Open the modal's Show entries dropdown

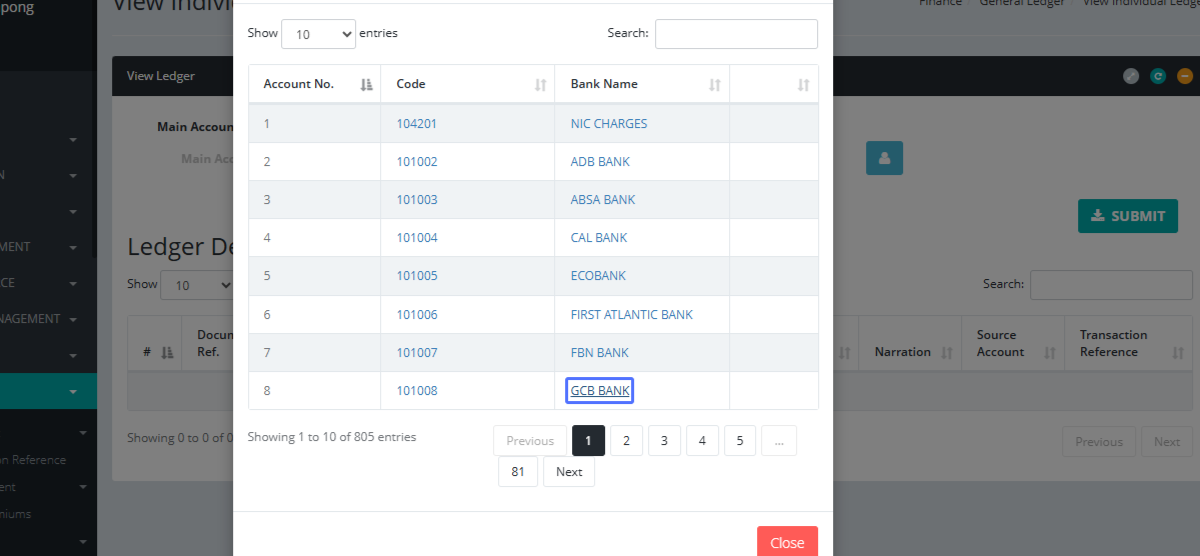pos(319,34)
